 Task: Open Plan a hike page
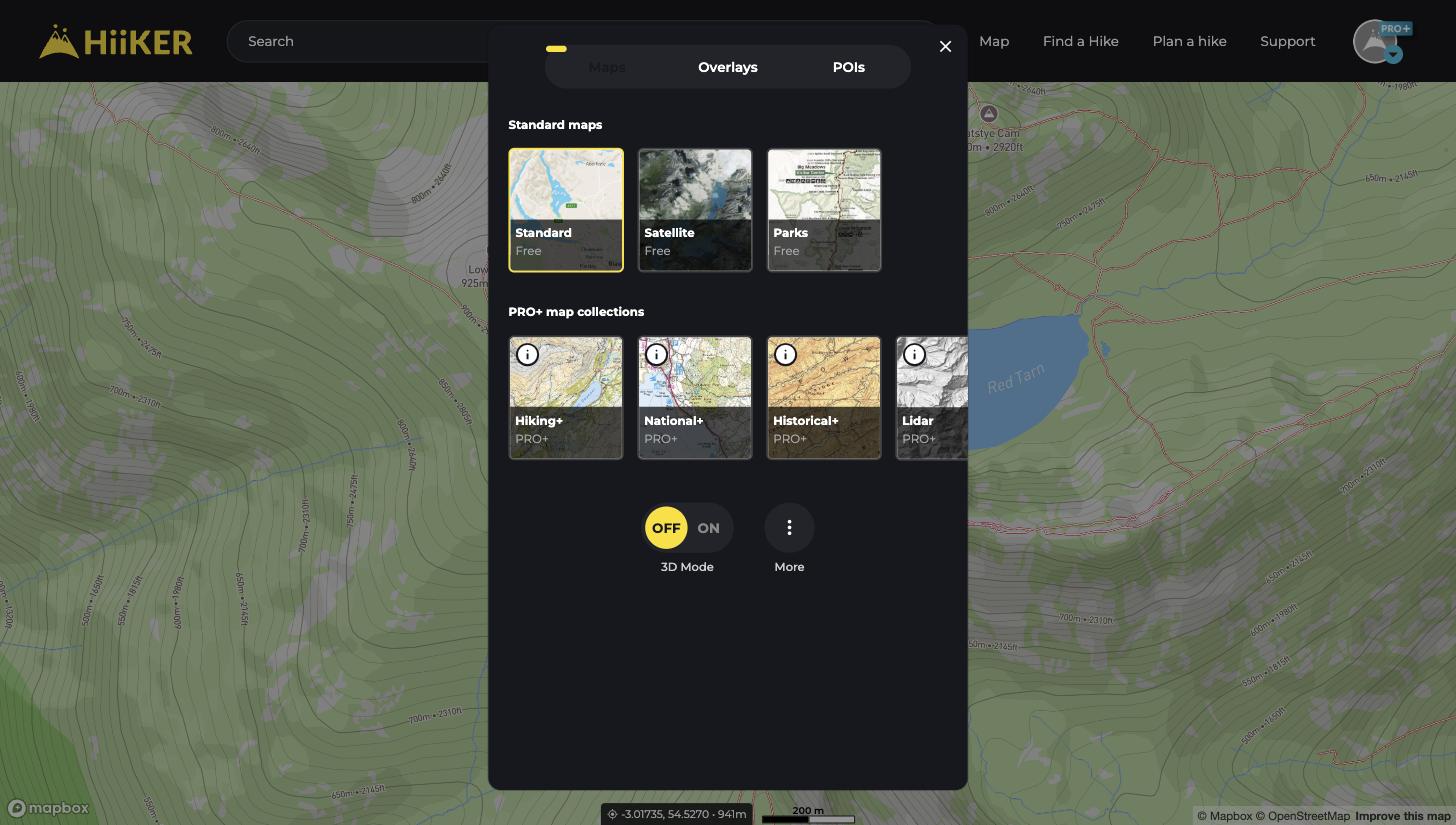click(x=1189, y=41)
